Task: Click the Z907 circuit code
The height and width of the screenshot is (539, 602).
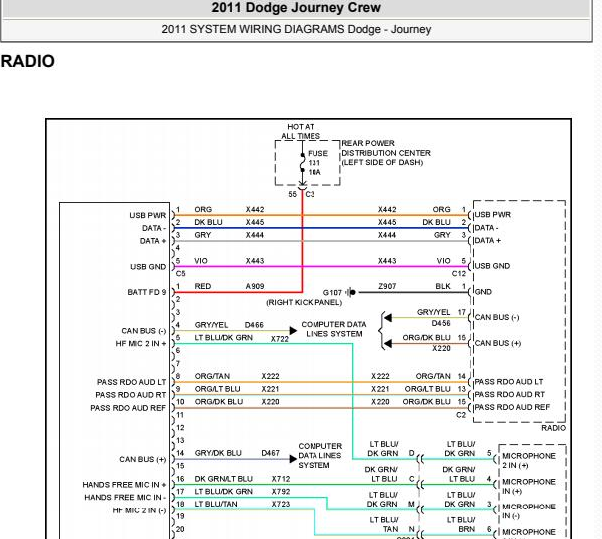Action: coord(387,286)
